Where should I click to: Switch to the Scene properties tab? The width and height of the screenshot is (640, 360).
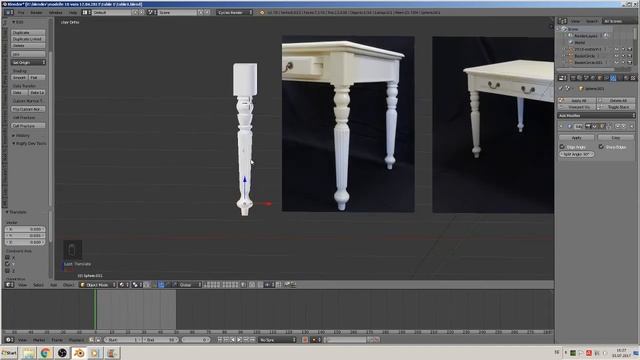(x=586, y=78)
